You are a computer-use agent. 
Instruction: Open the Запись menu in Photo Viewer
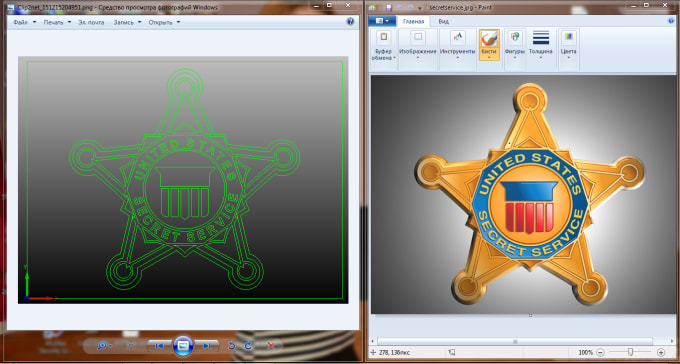[x=127, y=22]
